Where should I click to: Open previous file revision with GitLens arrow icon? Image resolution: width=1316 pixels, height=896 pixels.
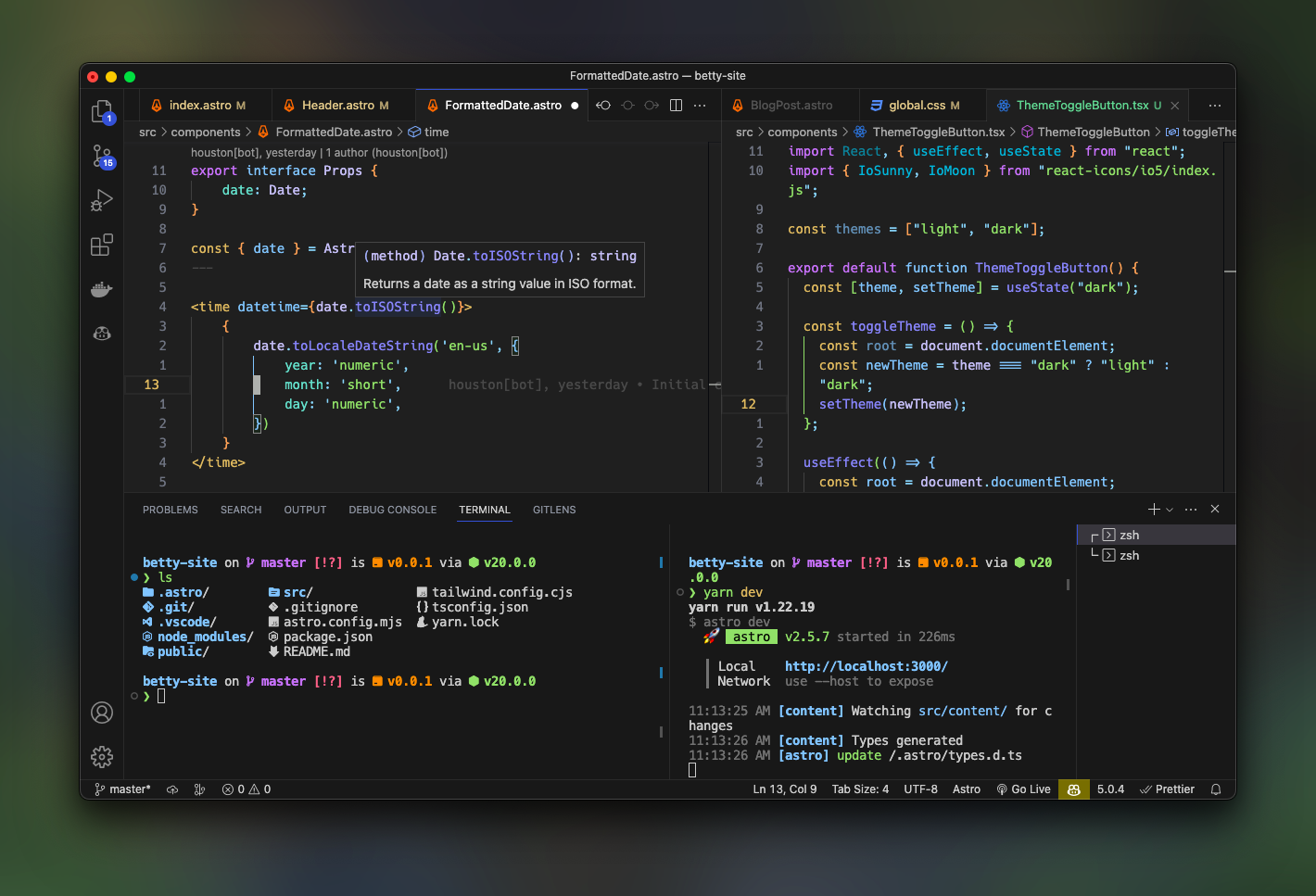[x=603, y=105]
